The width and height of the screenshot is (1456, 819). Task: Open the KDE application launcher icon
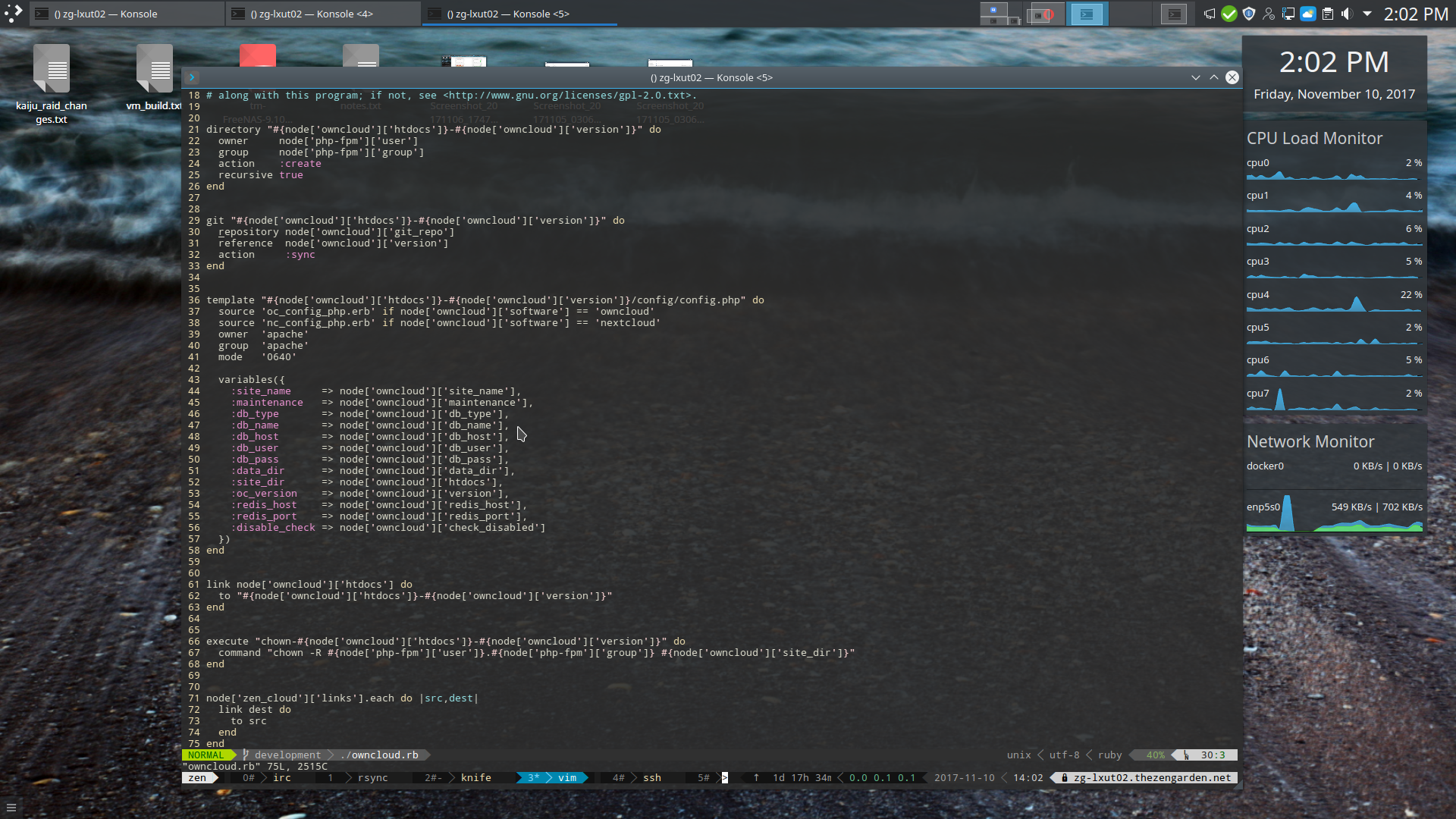(13, 14)
